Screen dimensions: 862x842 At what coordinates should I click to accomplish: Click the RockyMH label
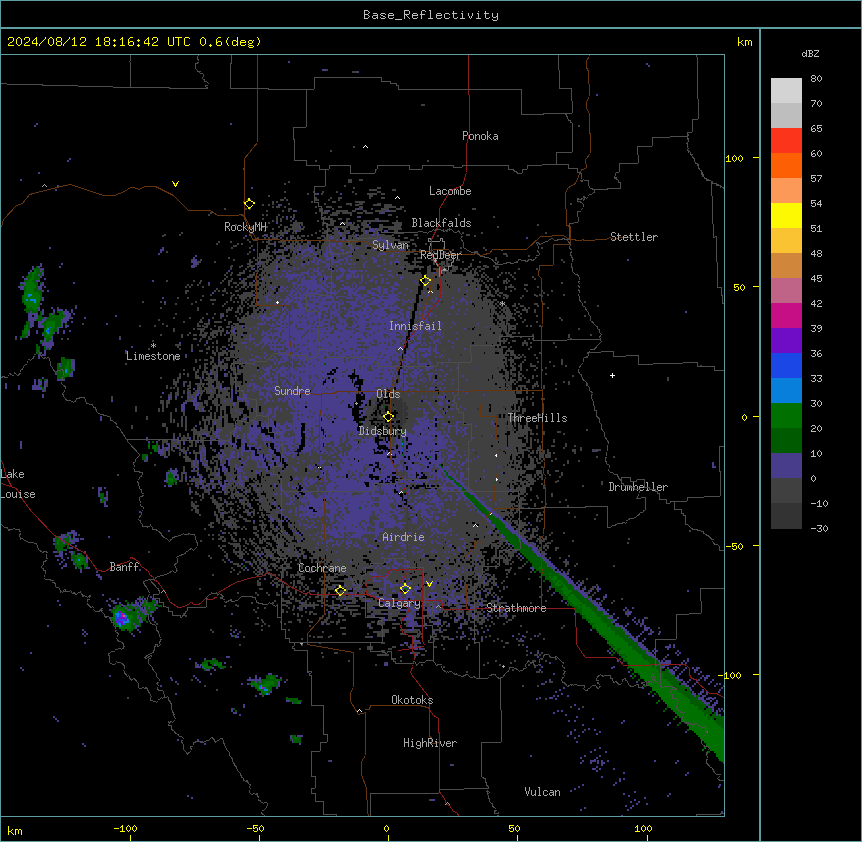245,227
